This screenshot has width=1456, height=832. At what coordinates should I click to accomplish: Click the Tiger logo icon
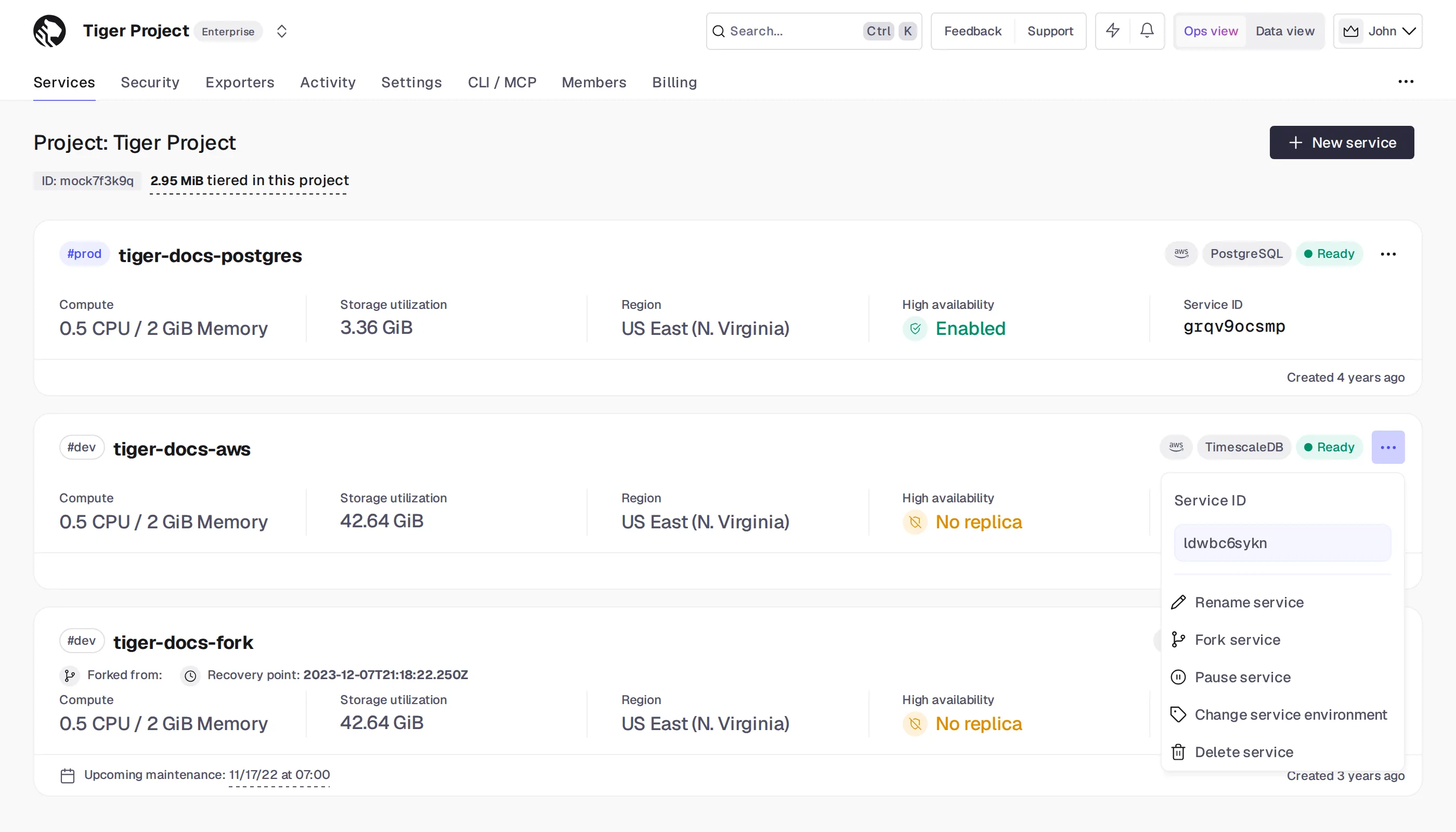[50, 31]
